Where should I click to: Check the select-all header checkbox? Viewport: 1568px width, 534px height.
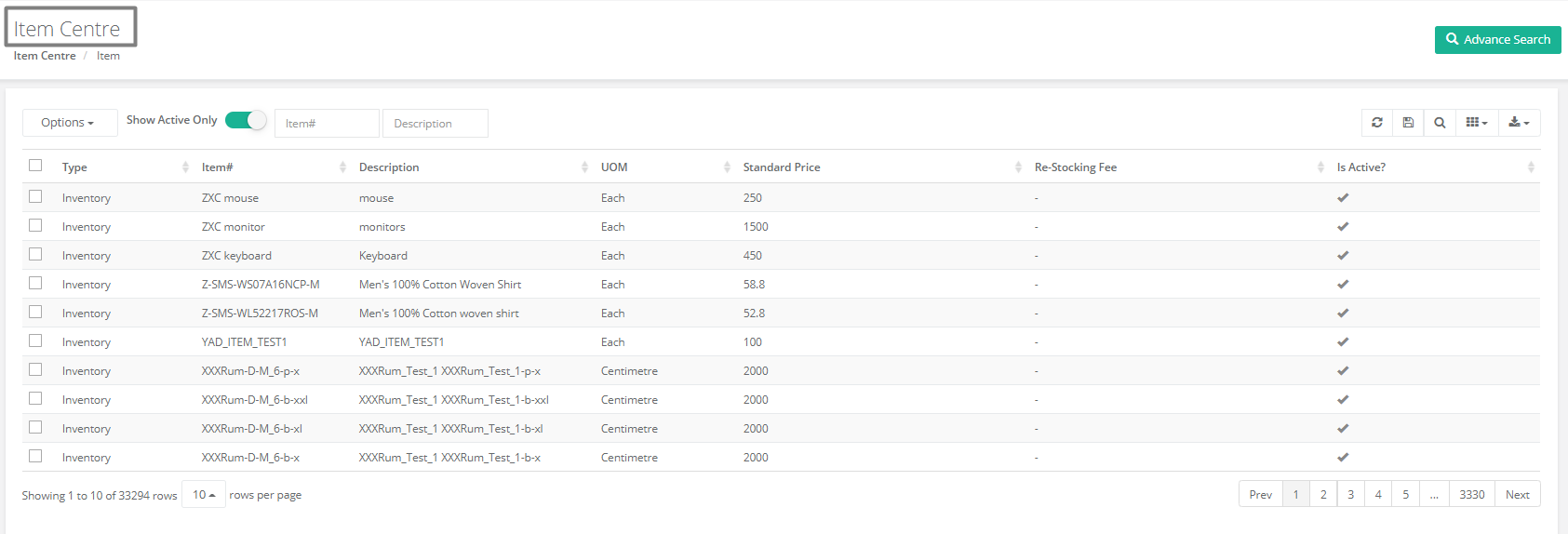click(35, 166)
